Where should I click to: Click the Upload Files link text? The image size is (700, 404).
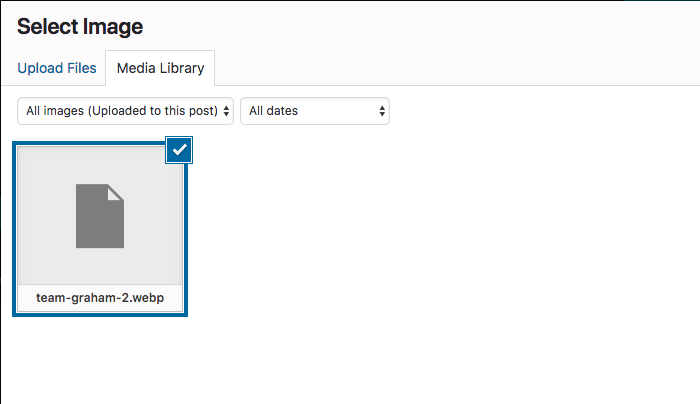click(57, 68)
